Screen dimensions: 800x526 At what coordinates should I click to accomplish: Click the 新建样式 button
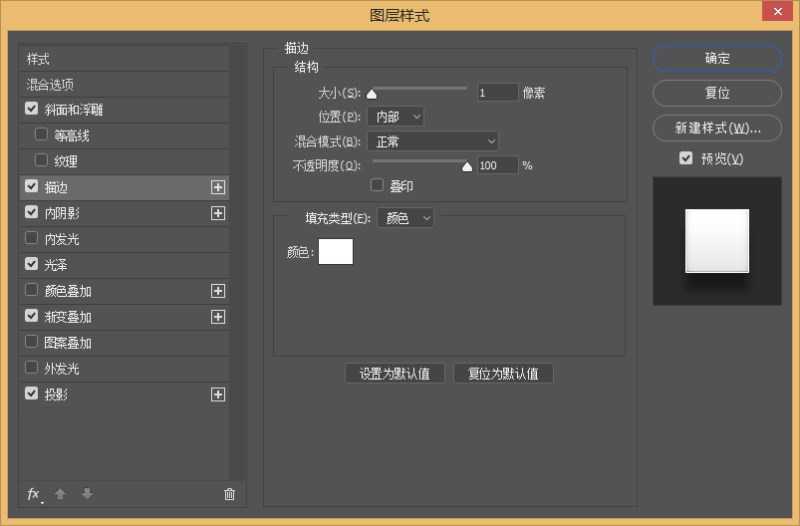pos(717,128)
